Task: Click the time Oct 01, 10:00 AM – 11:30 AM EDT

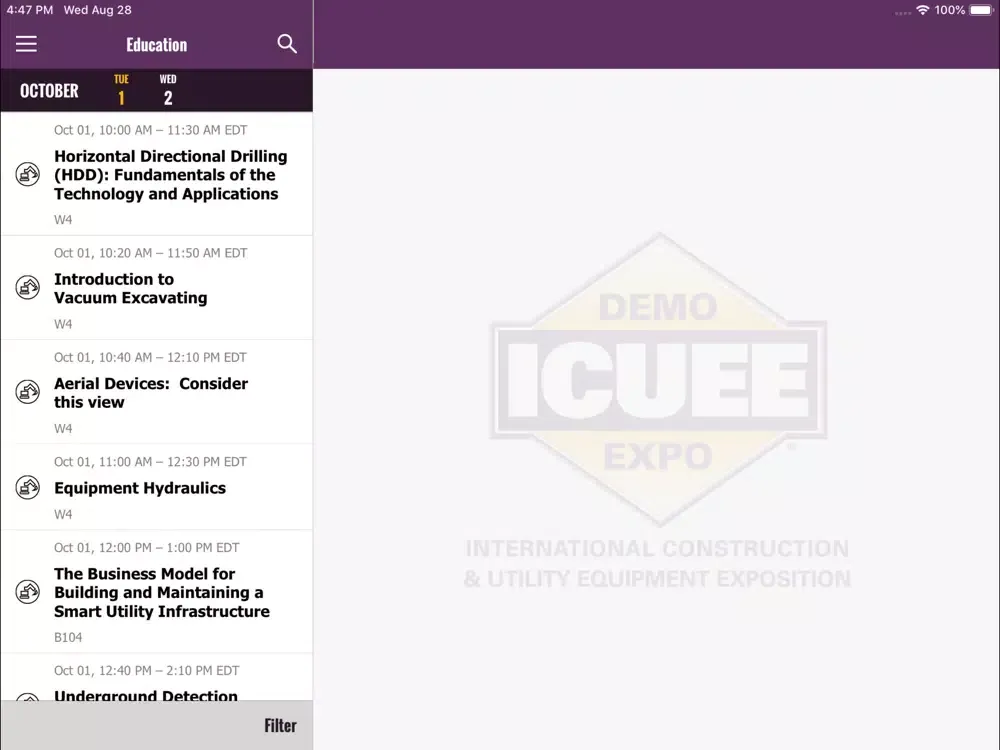Action: (x=151, y=130)
